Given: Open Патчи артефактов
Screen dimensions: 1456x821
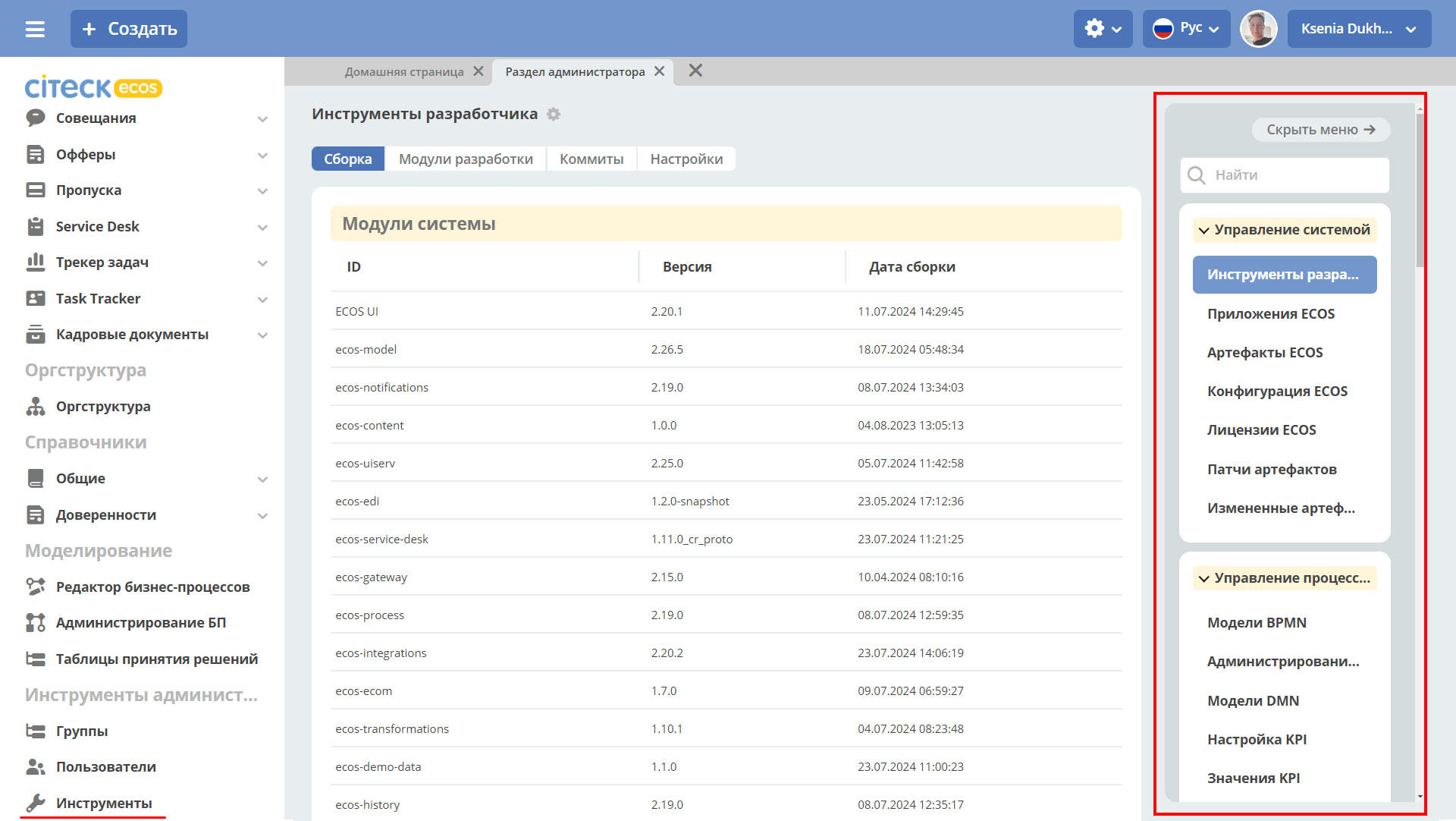Looking at the screenshot, I should point(1272,469).
